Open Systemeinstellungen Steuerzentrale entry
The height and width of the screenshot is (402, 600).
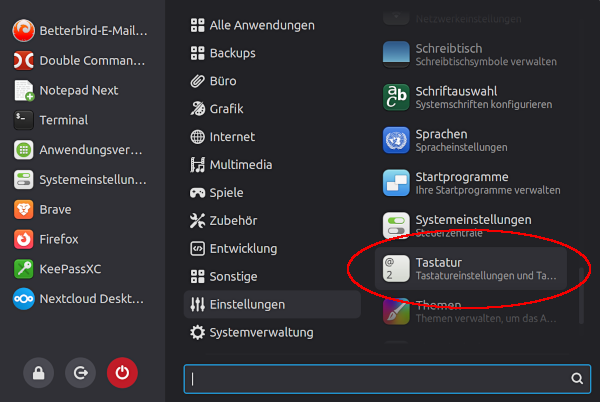[471, 226]
